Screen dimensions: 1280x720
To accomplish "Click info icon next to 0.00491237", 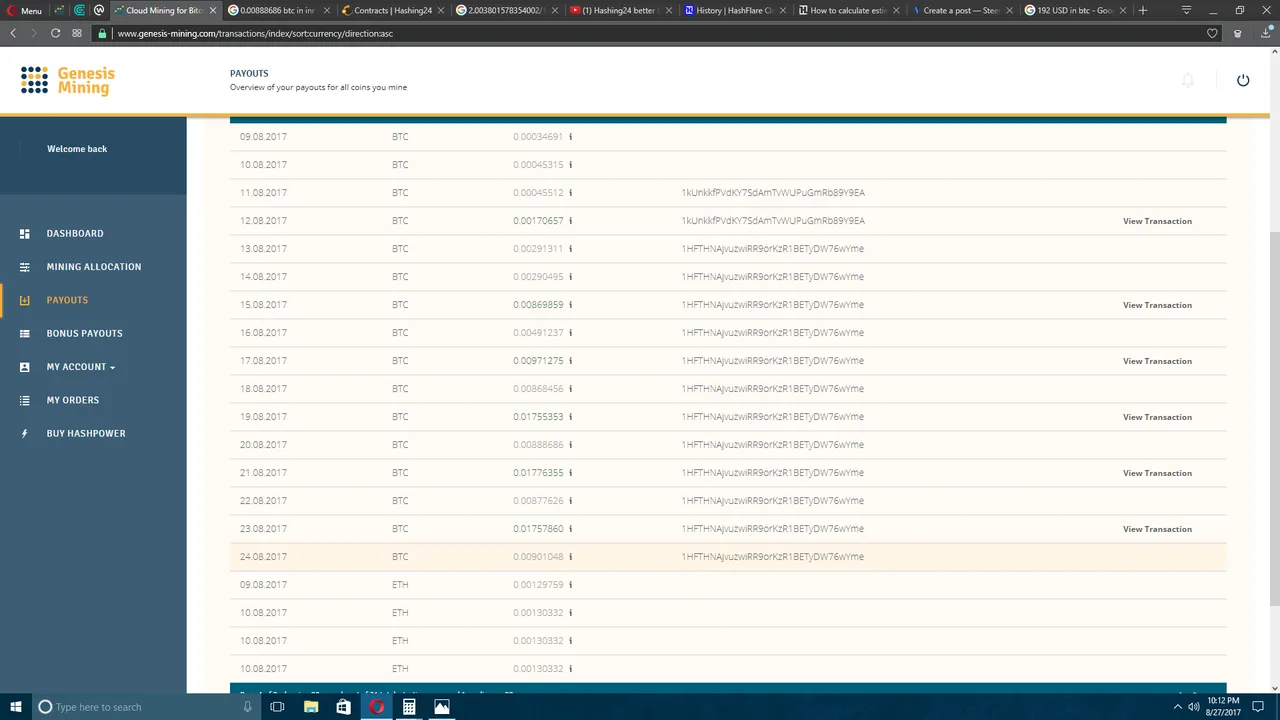I will (x=571, y=333).
